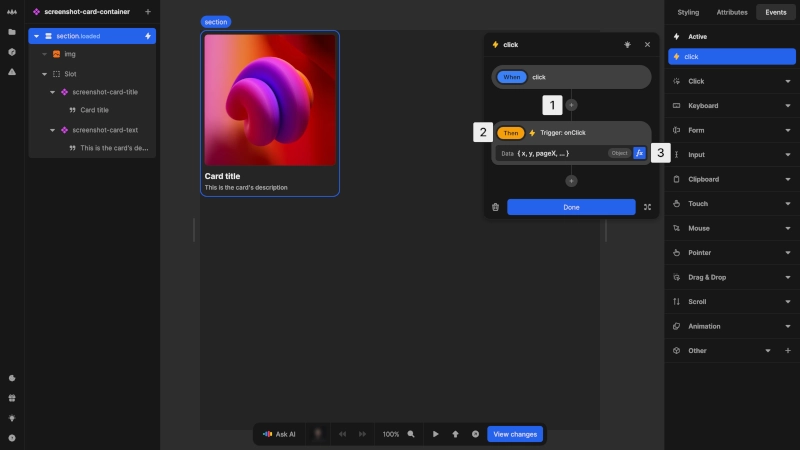800x450 pixels.
Task: Click the user avatar in bottom toolbar
Action: (318, 434)
